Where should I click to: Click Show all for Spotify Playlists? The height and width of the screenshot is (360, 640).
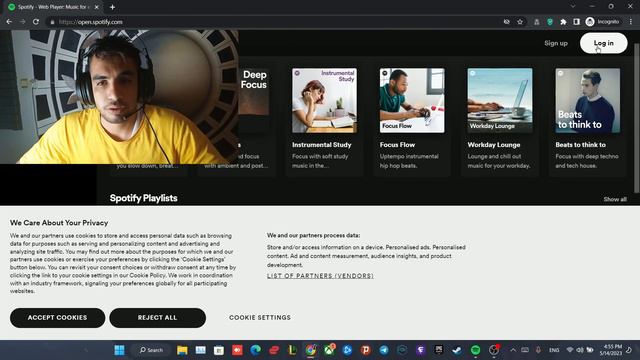(615, 199)
